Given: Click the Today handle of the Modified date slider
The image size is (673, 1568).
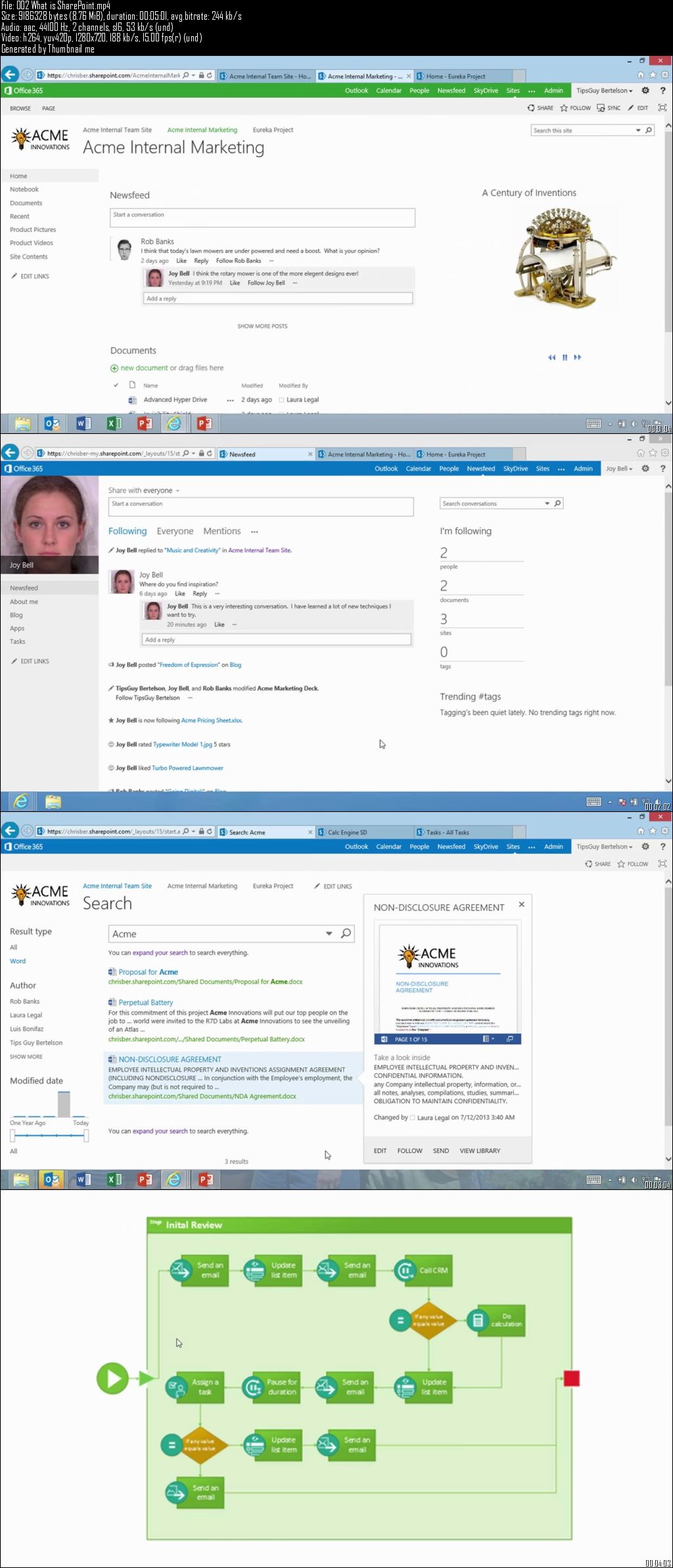Looking at the screenshot, I should [86, 1135].
